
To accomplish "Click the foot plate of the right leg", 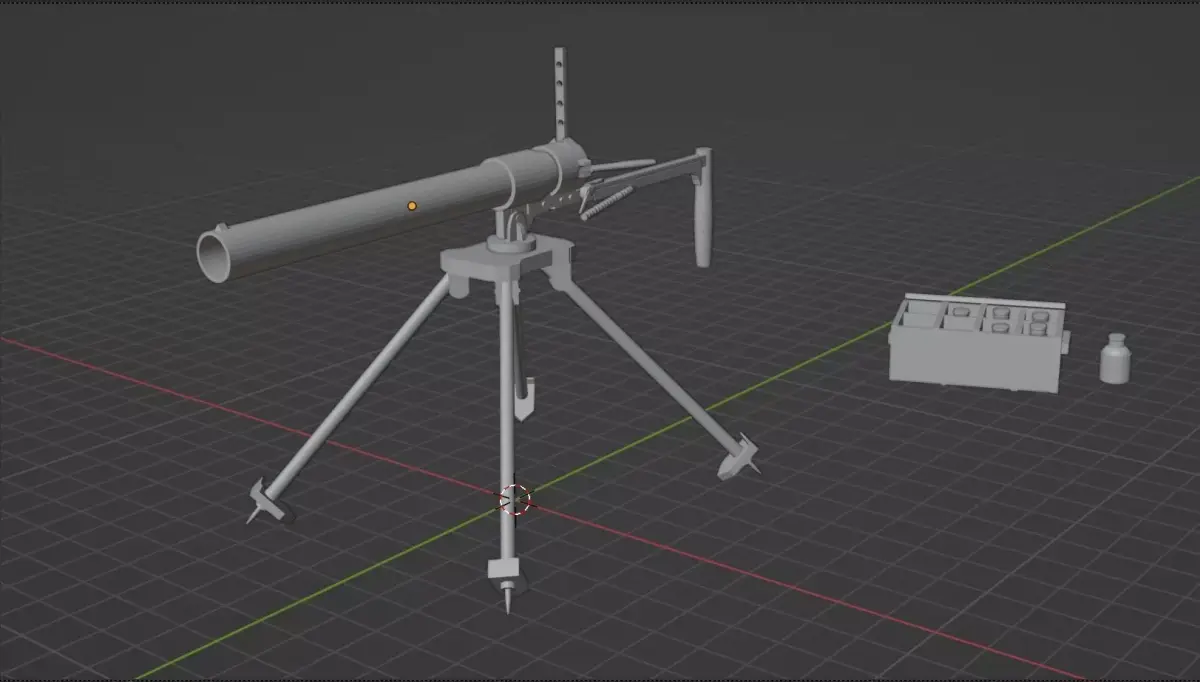I will (x=738, y=455).
